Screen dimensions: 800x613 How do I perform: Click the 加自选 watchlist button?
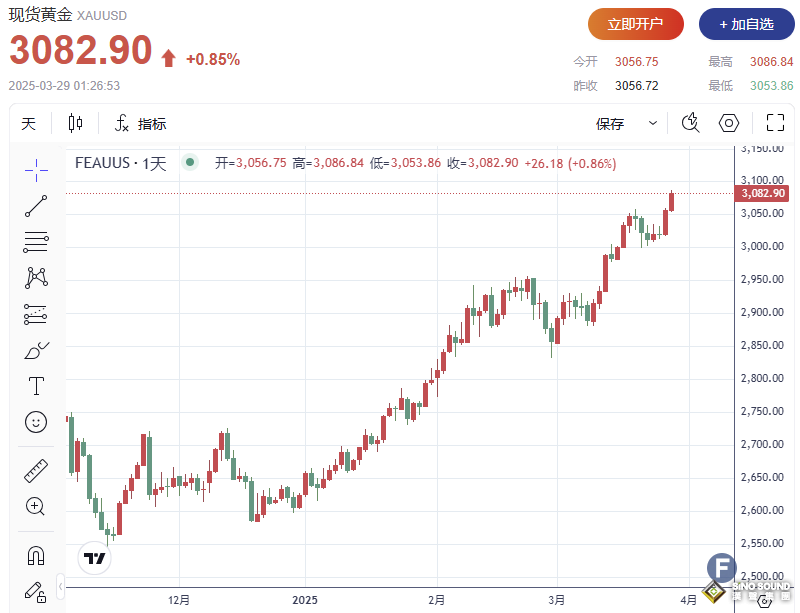[746, 23]
